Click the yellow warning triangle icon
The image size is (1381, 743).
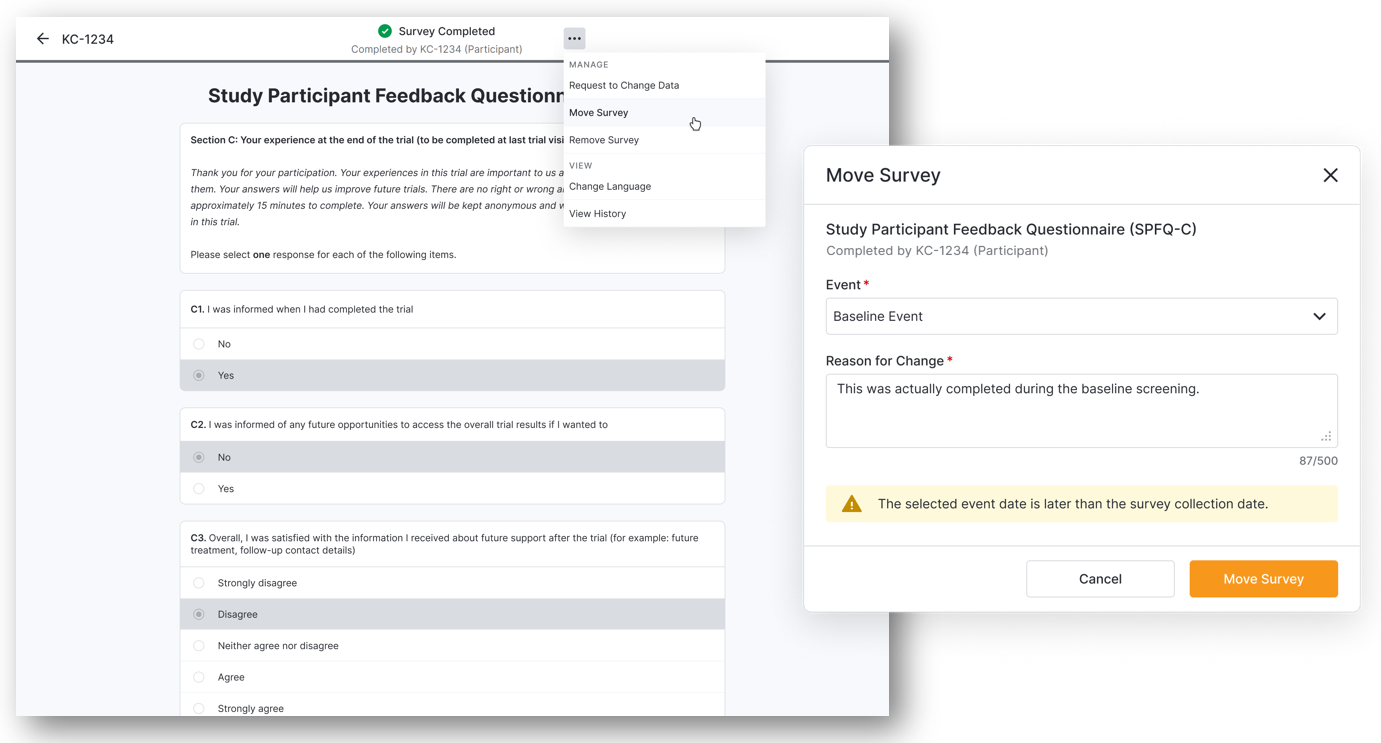[852, 504]
